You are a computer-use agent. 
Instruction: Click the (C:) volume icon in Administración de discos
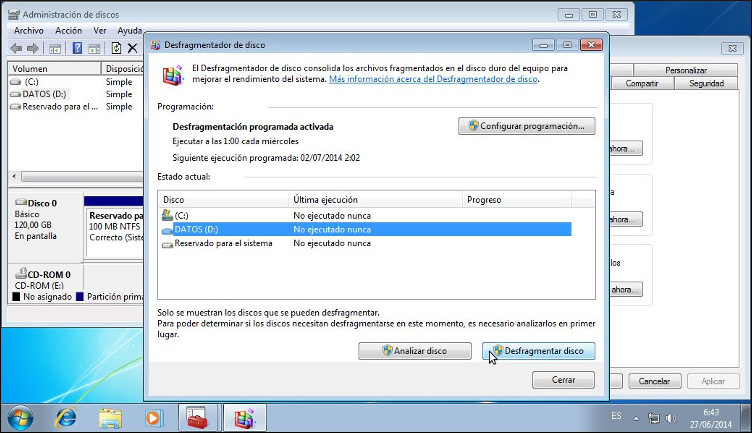pos(16,82)
